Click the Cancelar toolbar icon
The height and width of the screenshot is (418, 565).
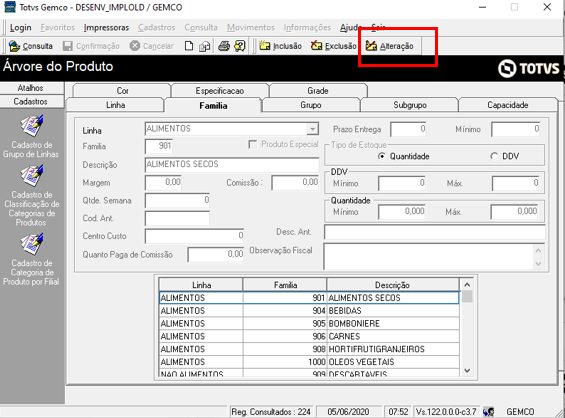(x=135, y=46)
